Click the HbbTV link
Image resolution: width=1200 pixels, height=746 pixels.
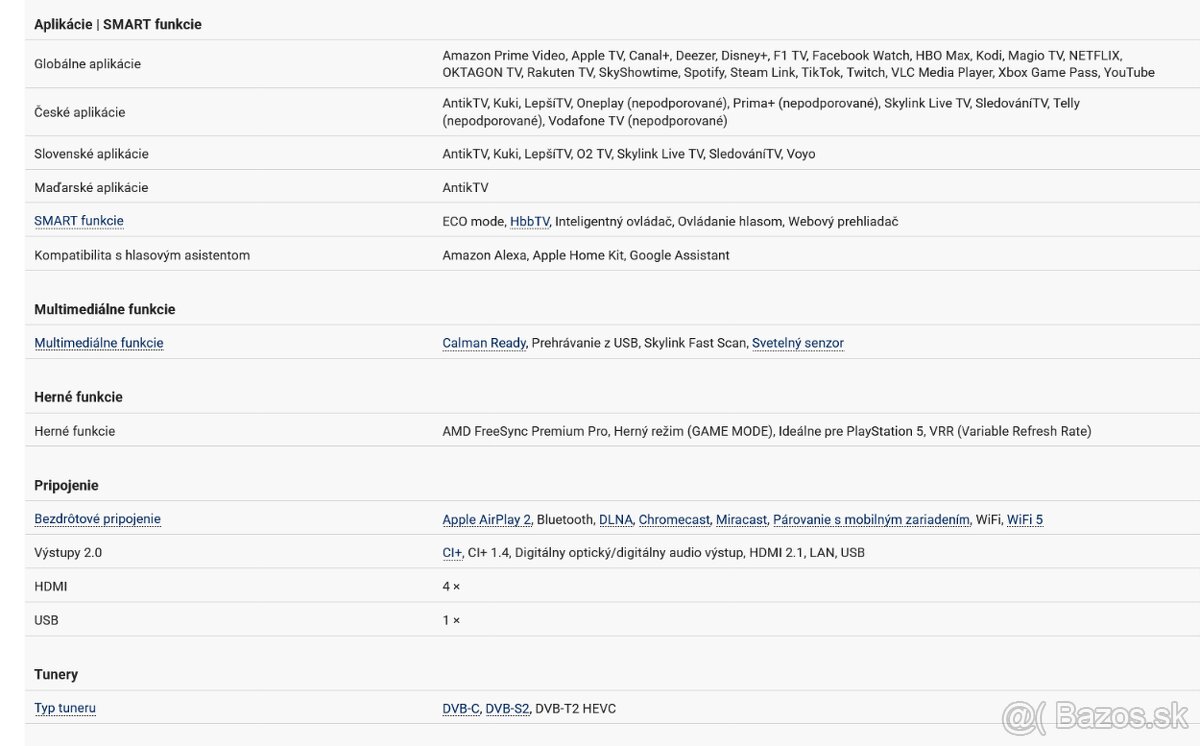[529, 221]
